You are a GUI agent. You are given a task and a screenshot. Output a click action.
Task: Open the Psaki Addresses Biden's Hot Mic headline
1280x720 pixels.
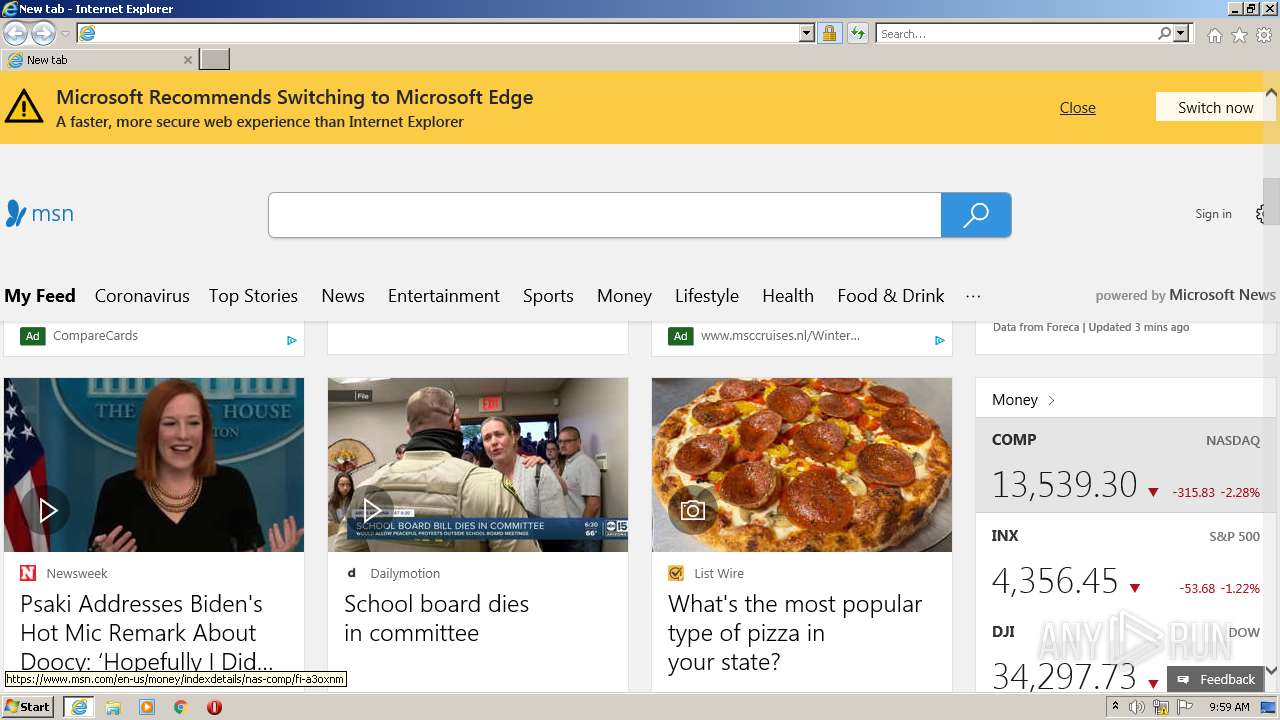click(147, 633)
